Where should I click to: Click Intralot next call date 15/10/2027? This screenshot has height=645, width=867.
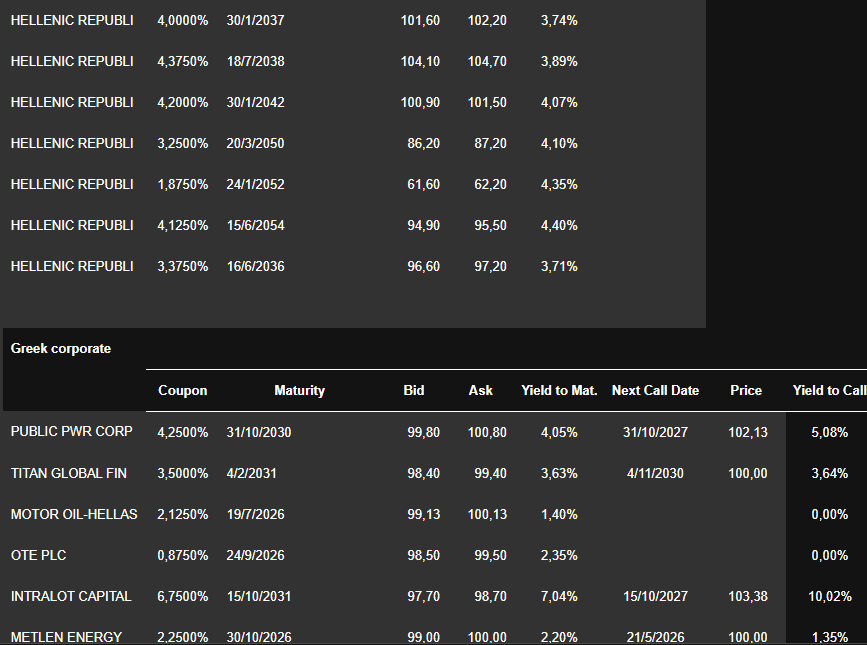tap(655, 596)
